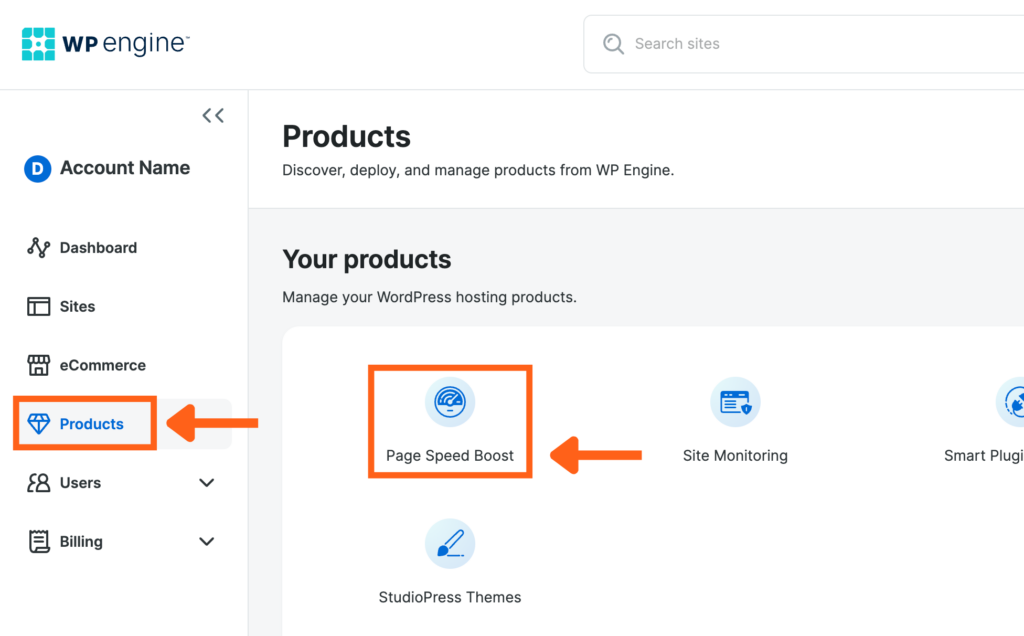This screenshot has width=1024, height=636.
Task: Click the Page Speed Boost label
Action: pyautogui.click(x=450, y=455)
